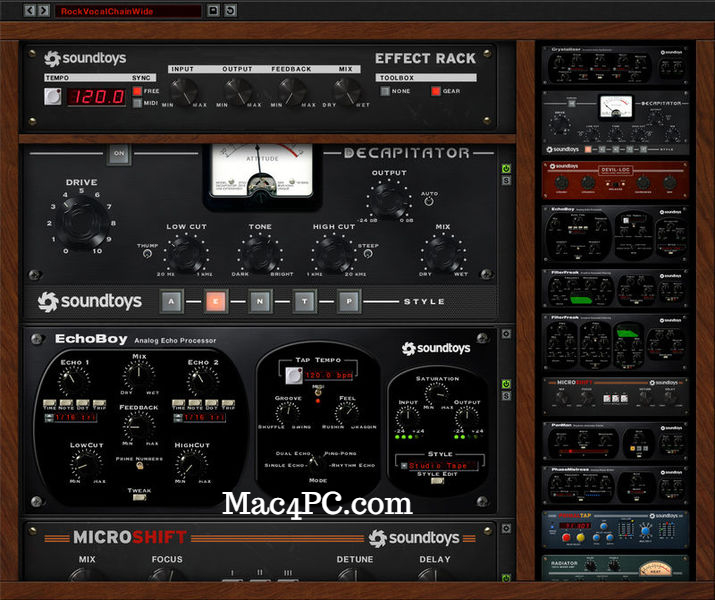Select Decapitator style T
This screenshot has height=600, width=715.
point(304,301)
